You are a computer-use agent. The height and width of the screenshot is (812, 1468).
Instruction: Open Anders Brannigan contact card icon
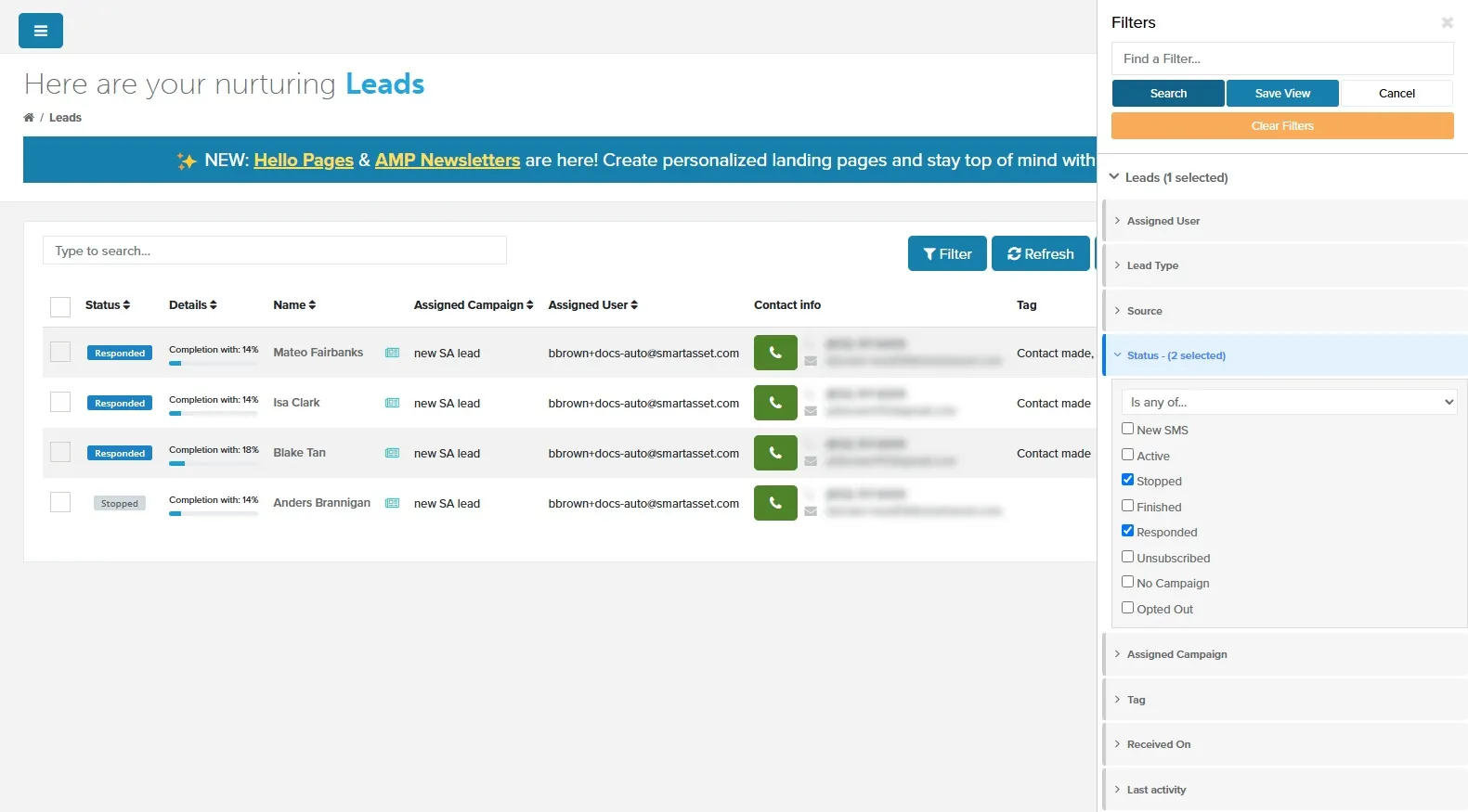click(x=393, y=503)
